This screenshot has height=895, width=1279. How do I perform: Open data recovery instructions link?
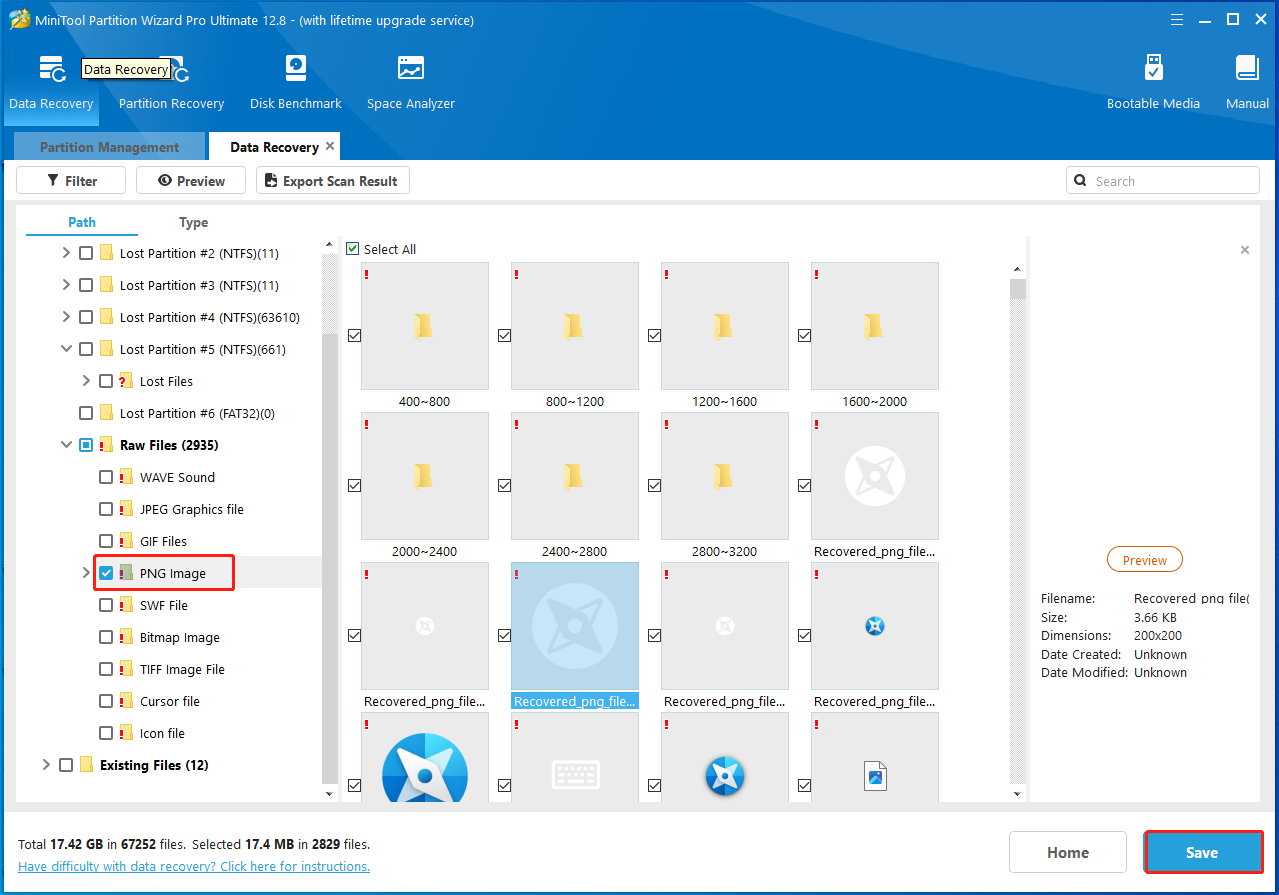click(194, 866)
